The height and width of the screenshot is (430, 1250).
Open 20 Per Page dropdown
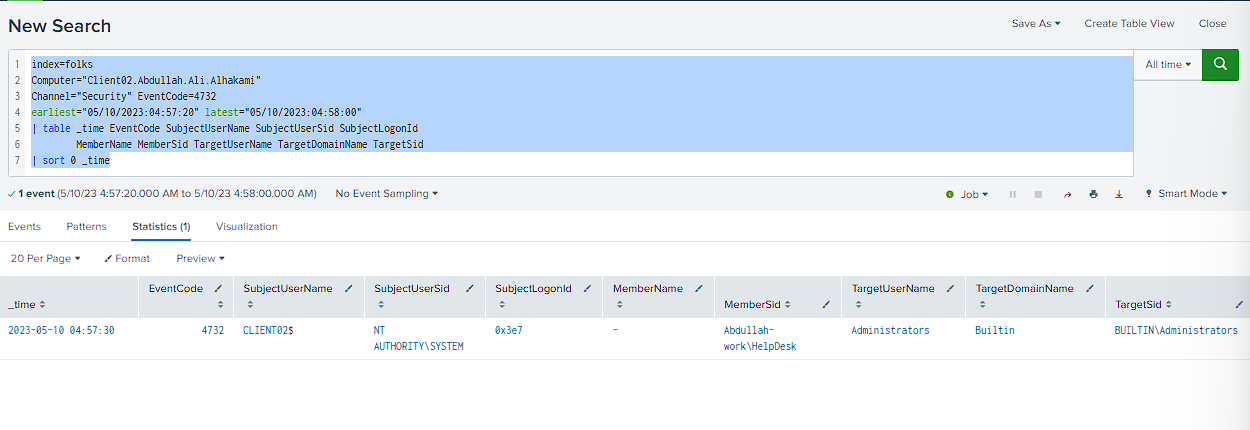pyautogui.click(x=45, y=258)
